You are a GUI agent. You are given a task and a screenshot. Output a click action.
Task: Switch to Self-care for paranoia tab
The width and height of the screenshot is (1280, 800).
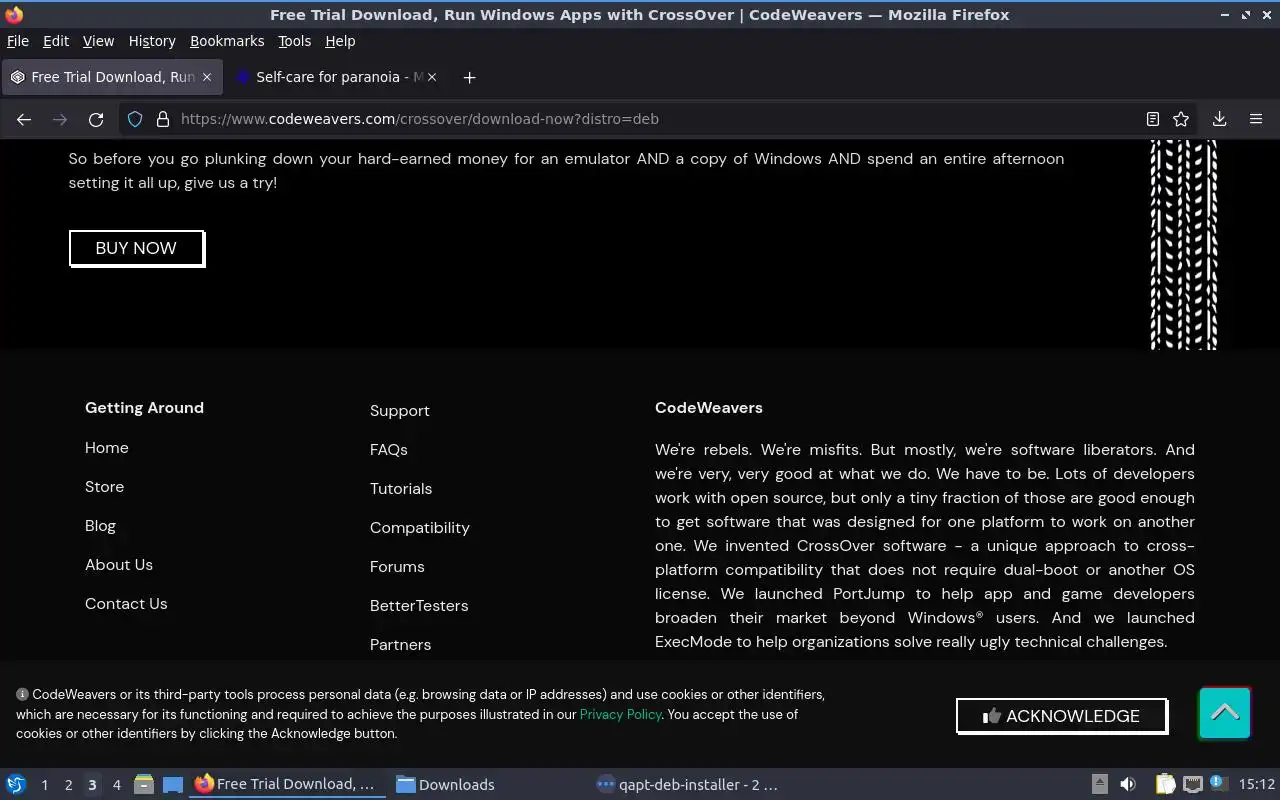[x=335, y=77]
